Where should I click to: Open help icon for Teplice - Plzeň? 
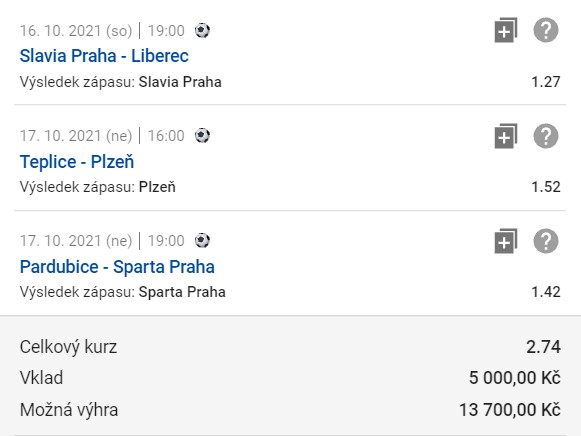click(546, 136)
